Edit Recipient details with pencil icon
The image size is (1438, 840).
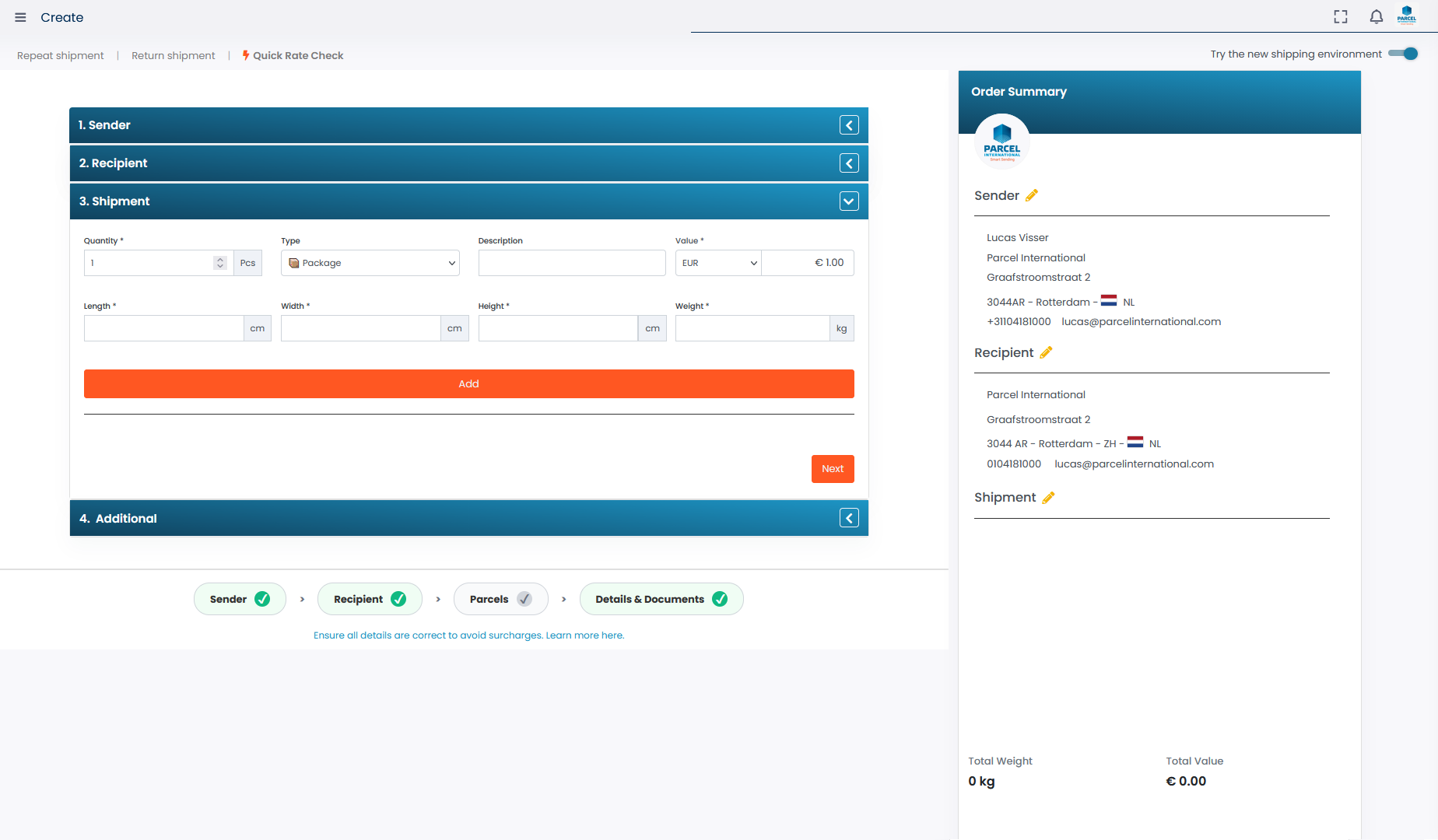(1046, 353)
